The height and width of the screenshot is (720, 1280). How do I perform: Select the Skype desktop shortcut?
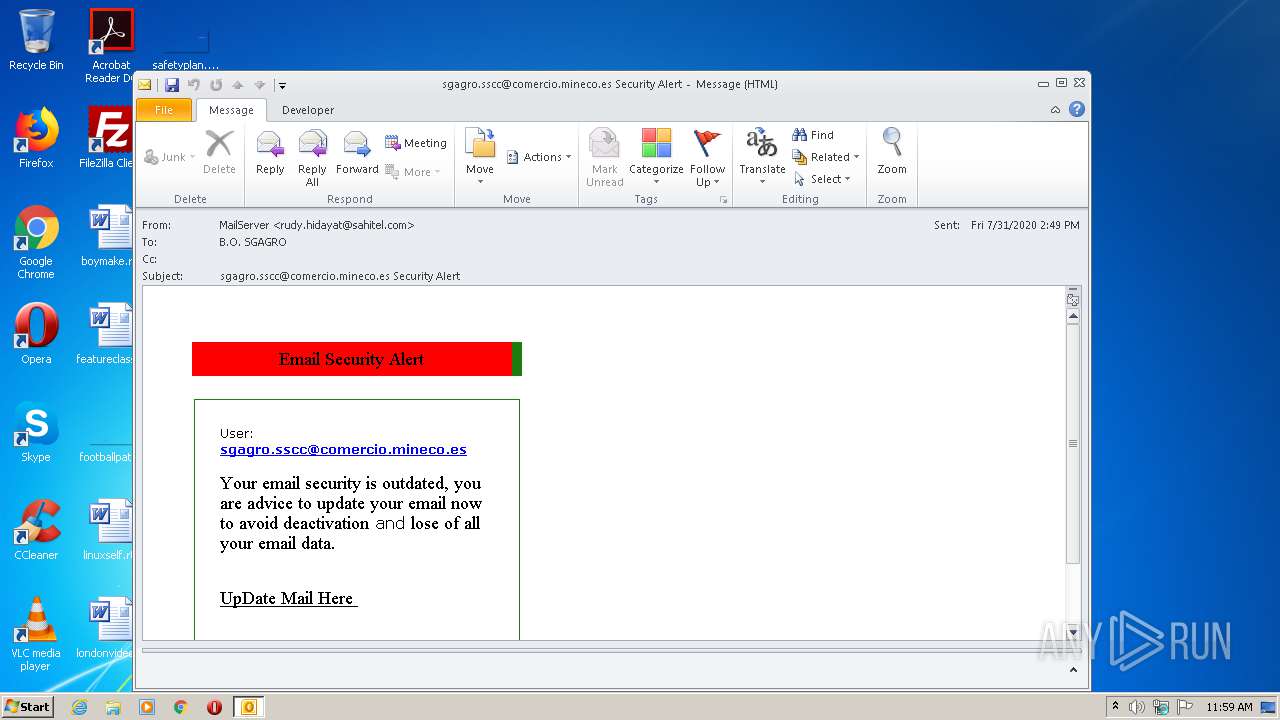(36, 432)
